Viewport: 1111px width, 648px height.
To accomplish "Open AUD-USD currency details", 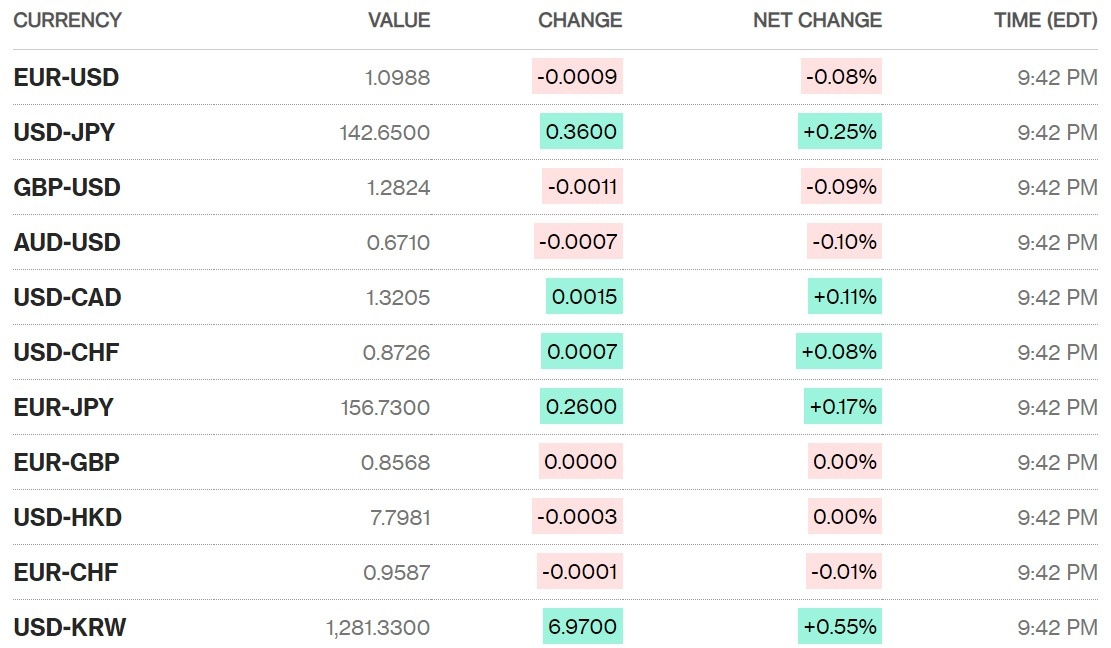I will [x=67, y=242].
